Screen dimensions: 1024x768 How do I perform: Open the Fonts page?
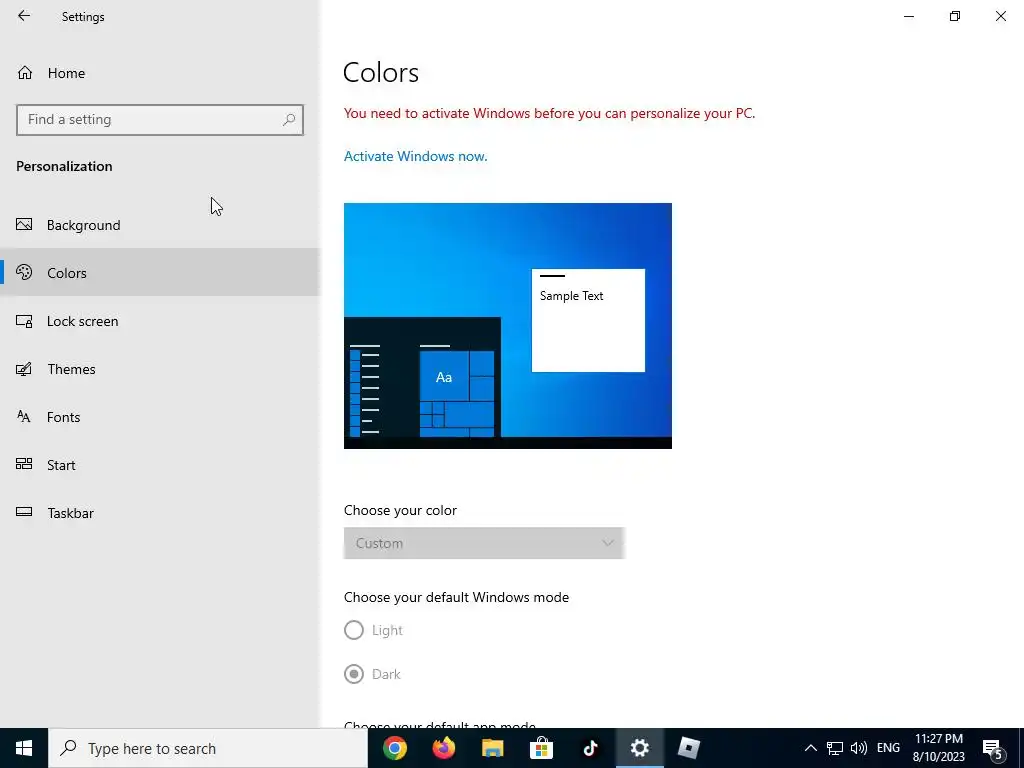160,417
